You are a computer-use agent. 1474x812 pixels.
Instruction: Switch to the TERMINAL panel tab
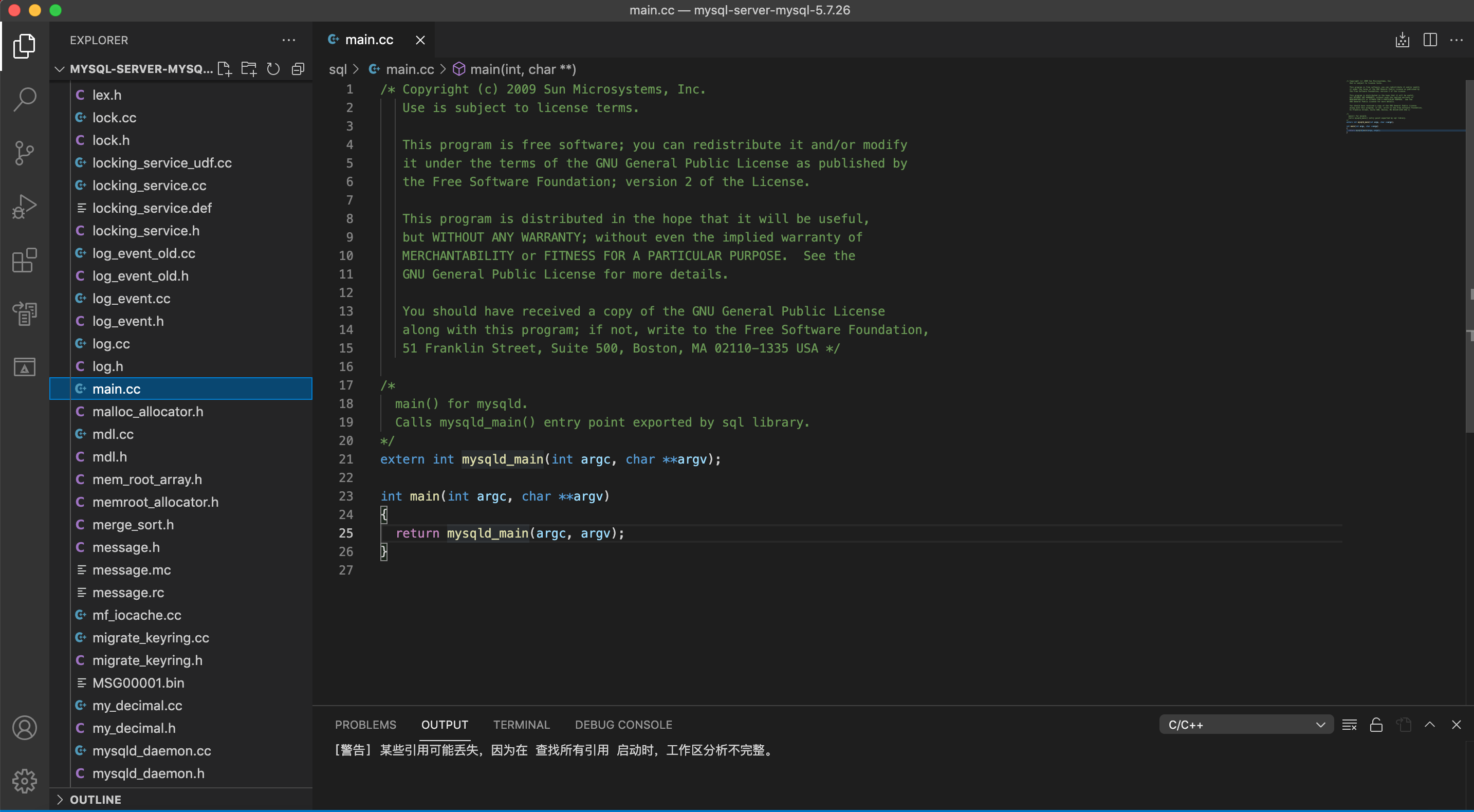[521, 725]
